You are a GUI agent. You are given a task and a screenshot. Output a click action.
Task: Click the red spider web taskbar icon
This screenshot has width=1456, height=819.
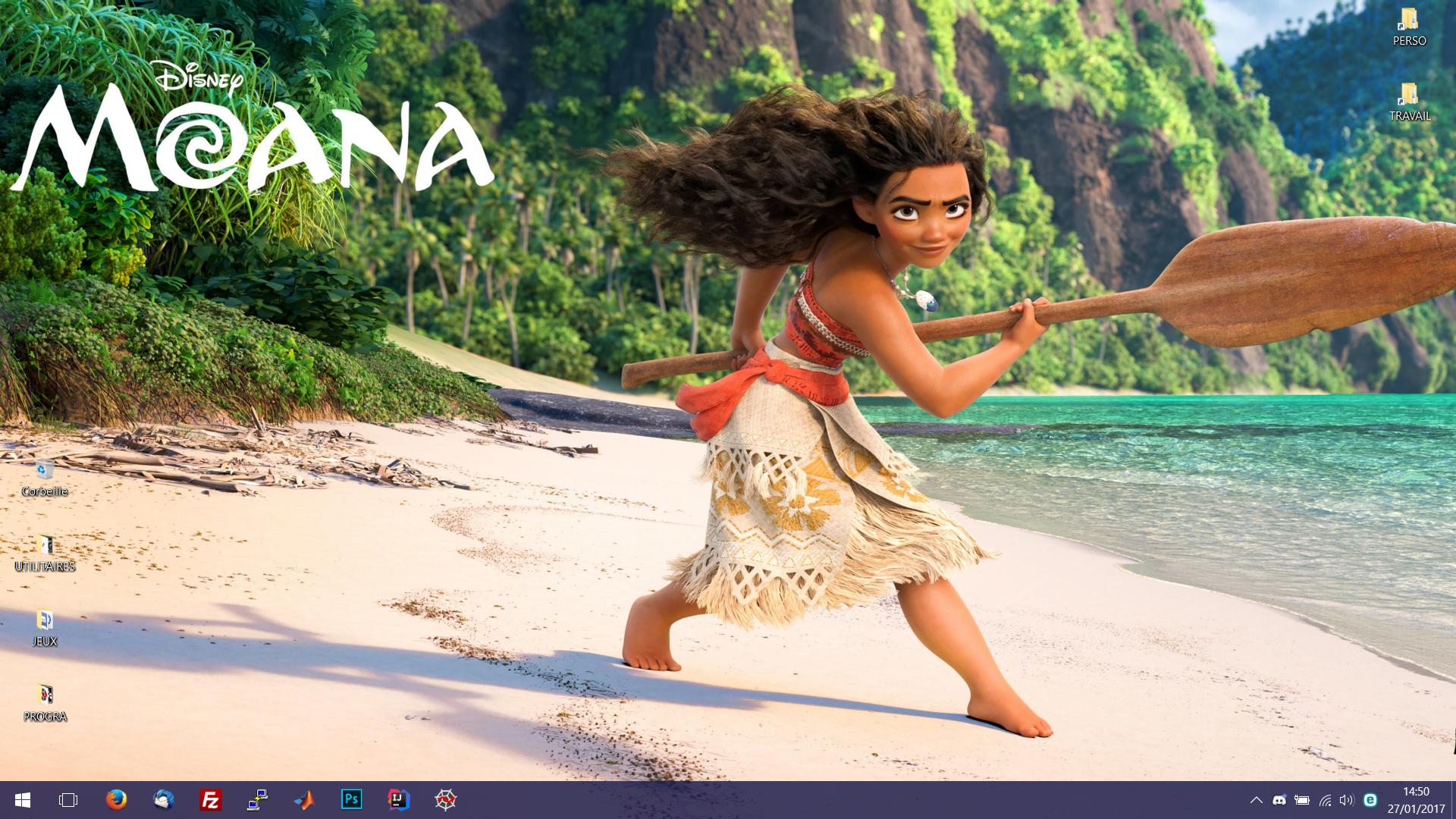pyautogui.click(x=446, y=800)
